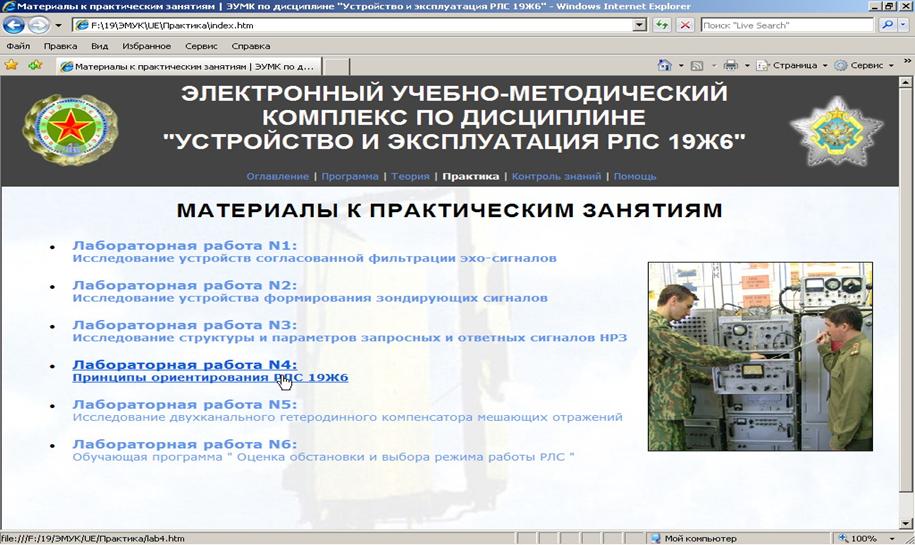Click the Favorites Center star icon
This screenshot has height=545, width=915.
click(11, 65)
